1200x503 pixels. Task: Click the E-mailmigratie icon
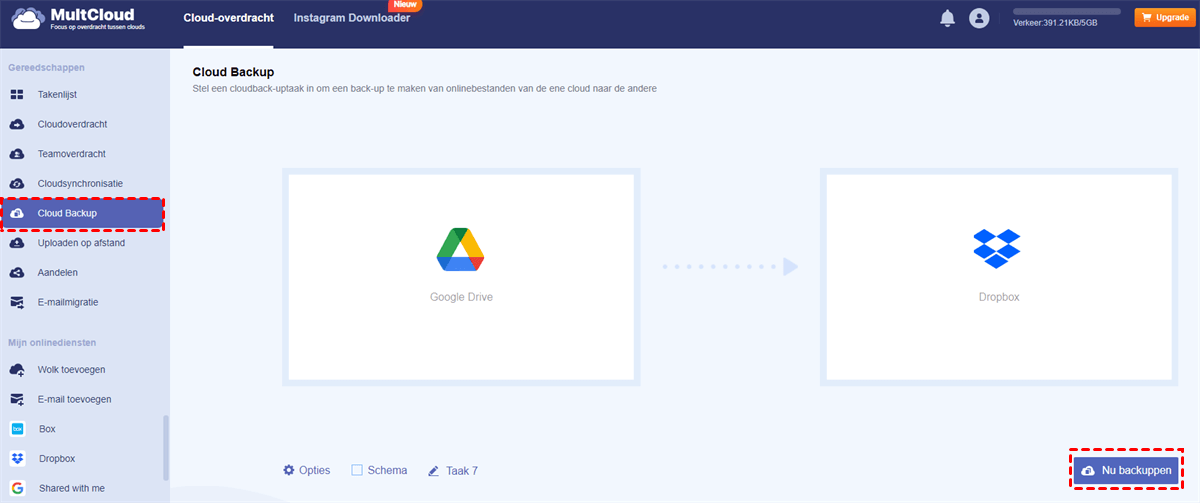(17, 302)
